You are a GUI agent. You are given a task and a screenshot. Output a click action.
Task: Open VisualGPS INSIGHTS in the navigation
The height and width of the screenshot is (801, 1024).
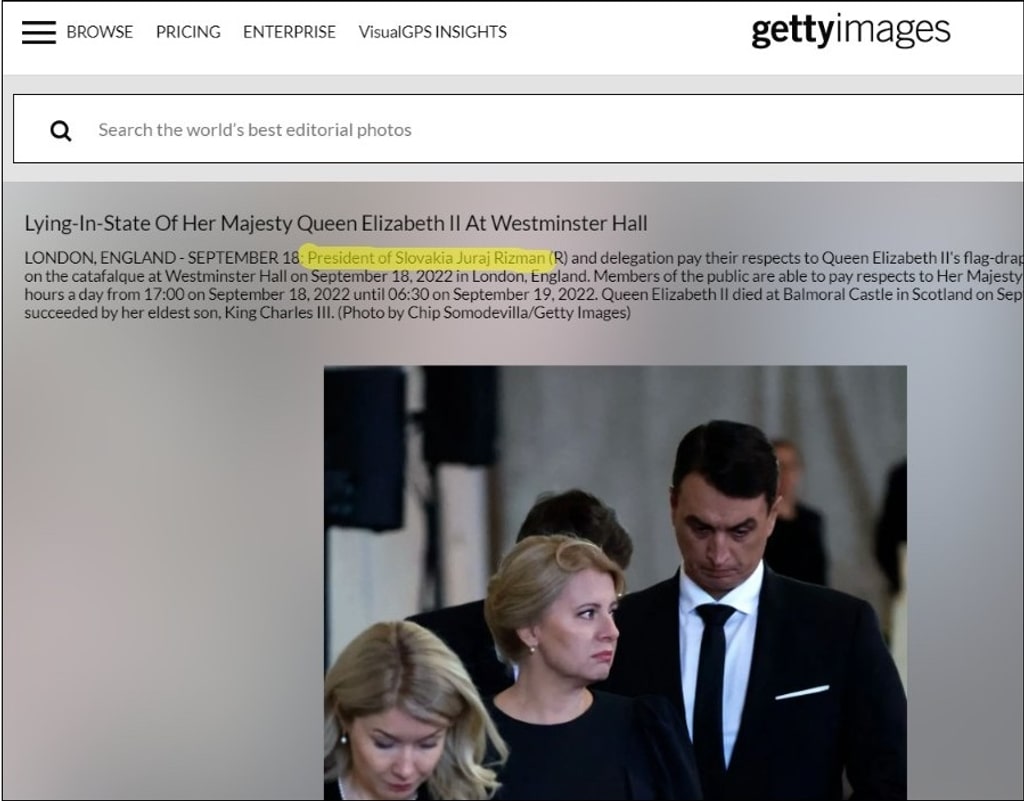(x=432, y=32)
